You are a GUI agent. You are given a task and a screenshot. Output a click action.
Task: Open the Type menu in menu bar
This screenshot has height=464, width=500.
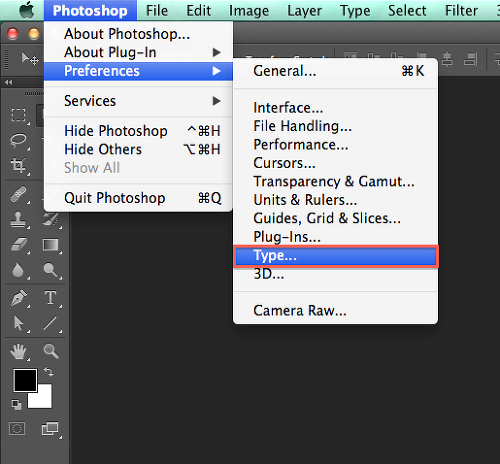(x=355, y=11)
